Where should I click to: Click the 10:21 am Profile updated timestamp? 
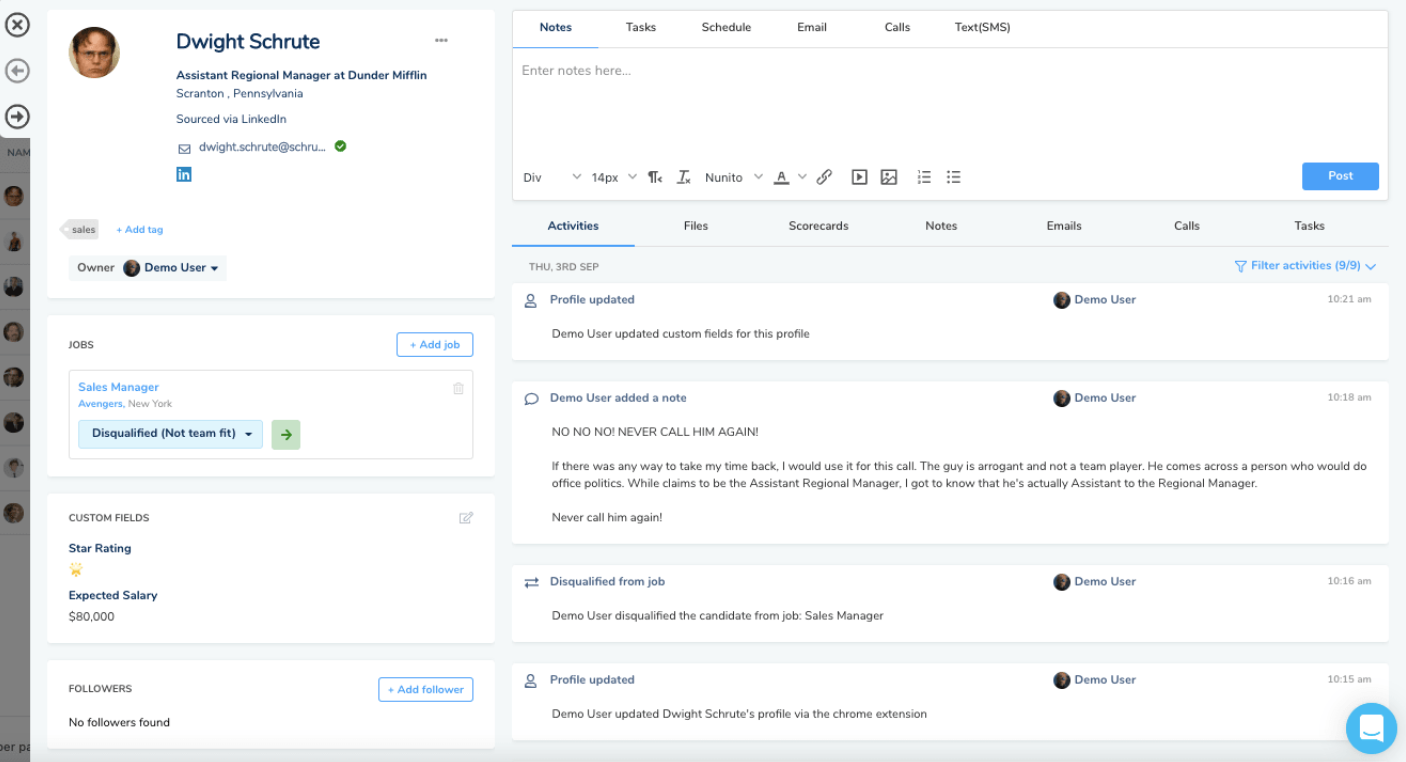pos(1349,300)
